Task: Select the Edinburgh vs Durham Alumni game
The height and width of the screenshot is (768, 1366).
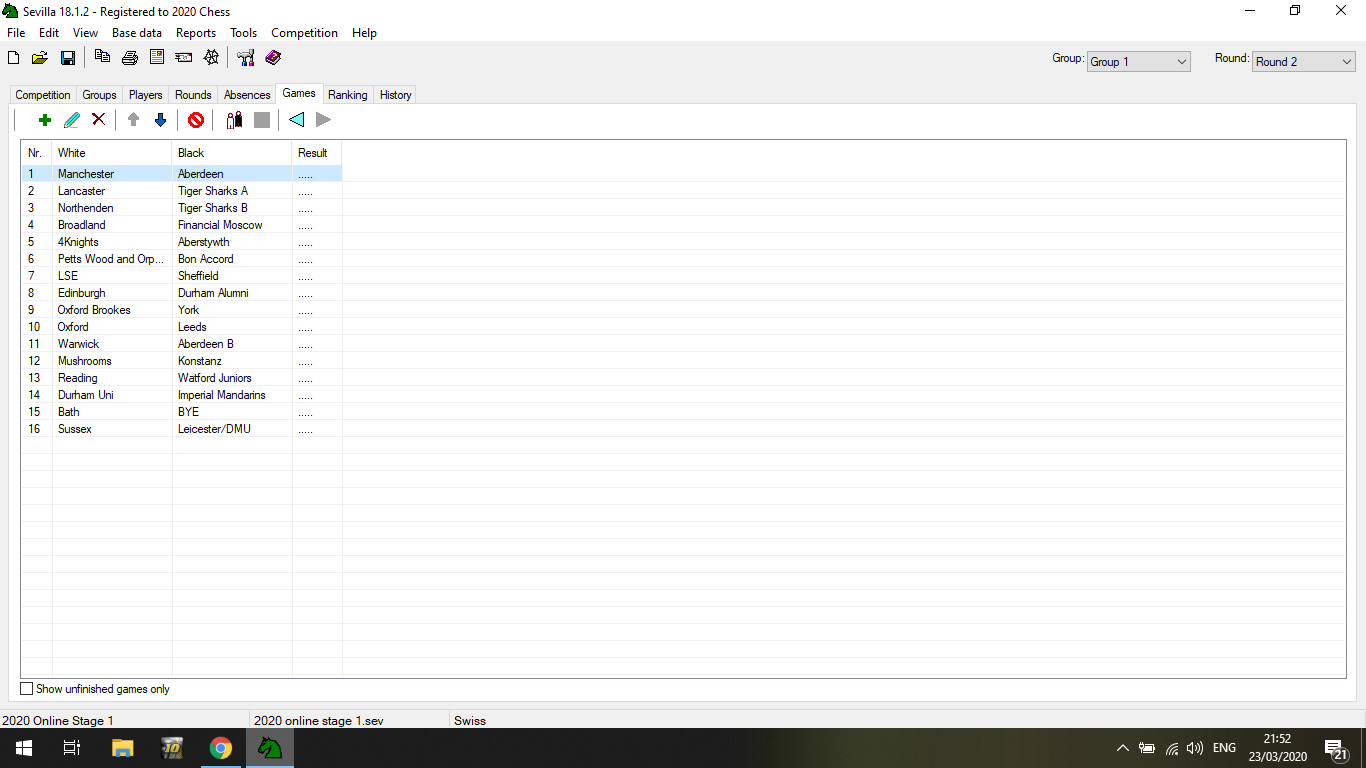Action: [x=182, y=293]
